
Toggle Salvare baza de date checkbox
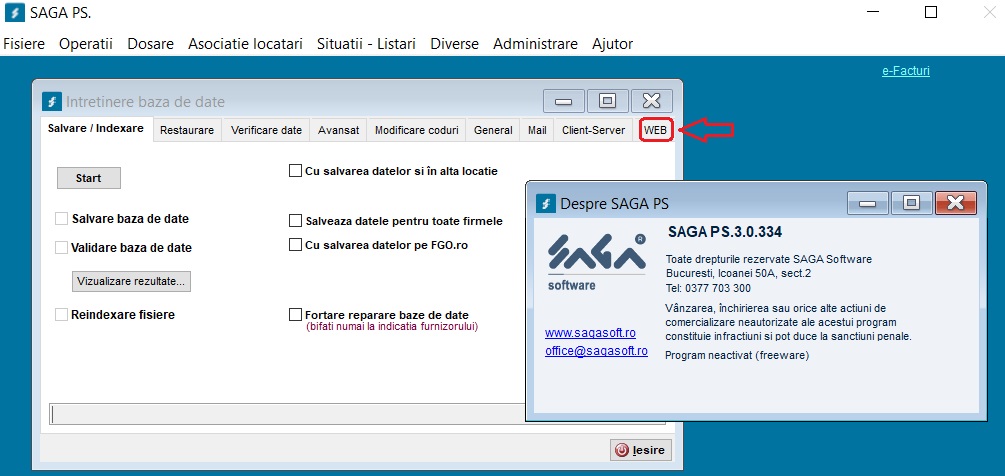[x=62, y=219]
